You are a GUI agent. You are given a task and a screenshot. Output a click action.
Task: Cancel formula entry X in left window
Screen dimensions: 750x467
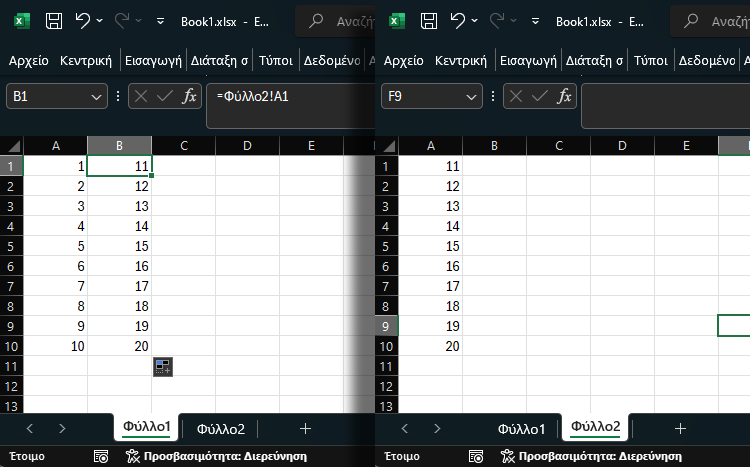click(x=141, y=97)
